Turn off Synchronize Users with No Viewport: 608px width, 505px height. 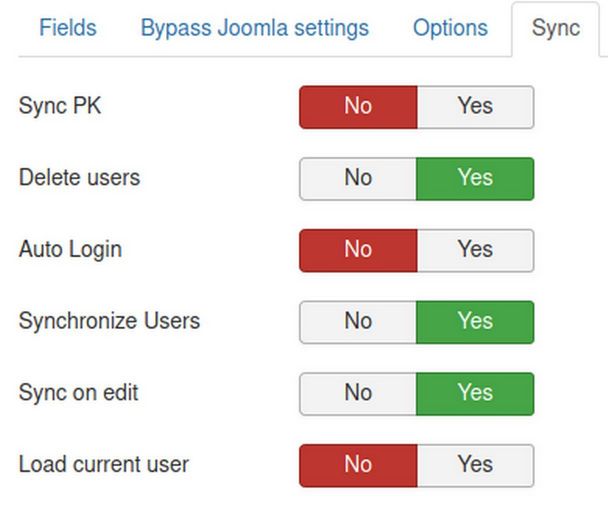coord(358,321)
